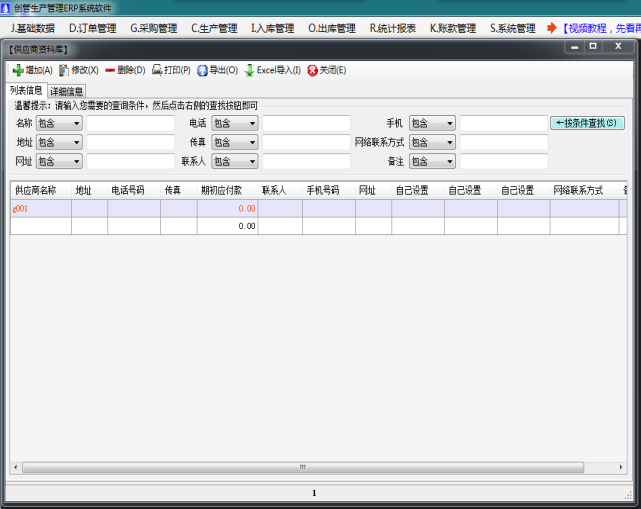Switch to the 详细信息 tab

pyautogui.click(x=67, y=92)
